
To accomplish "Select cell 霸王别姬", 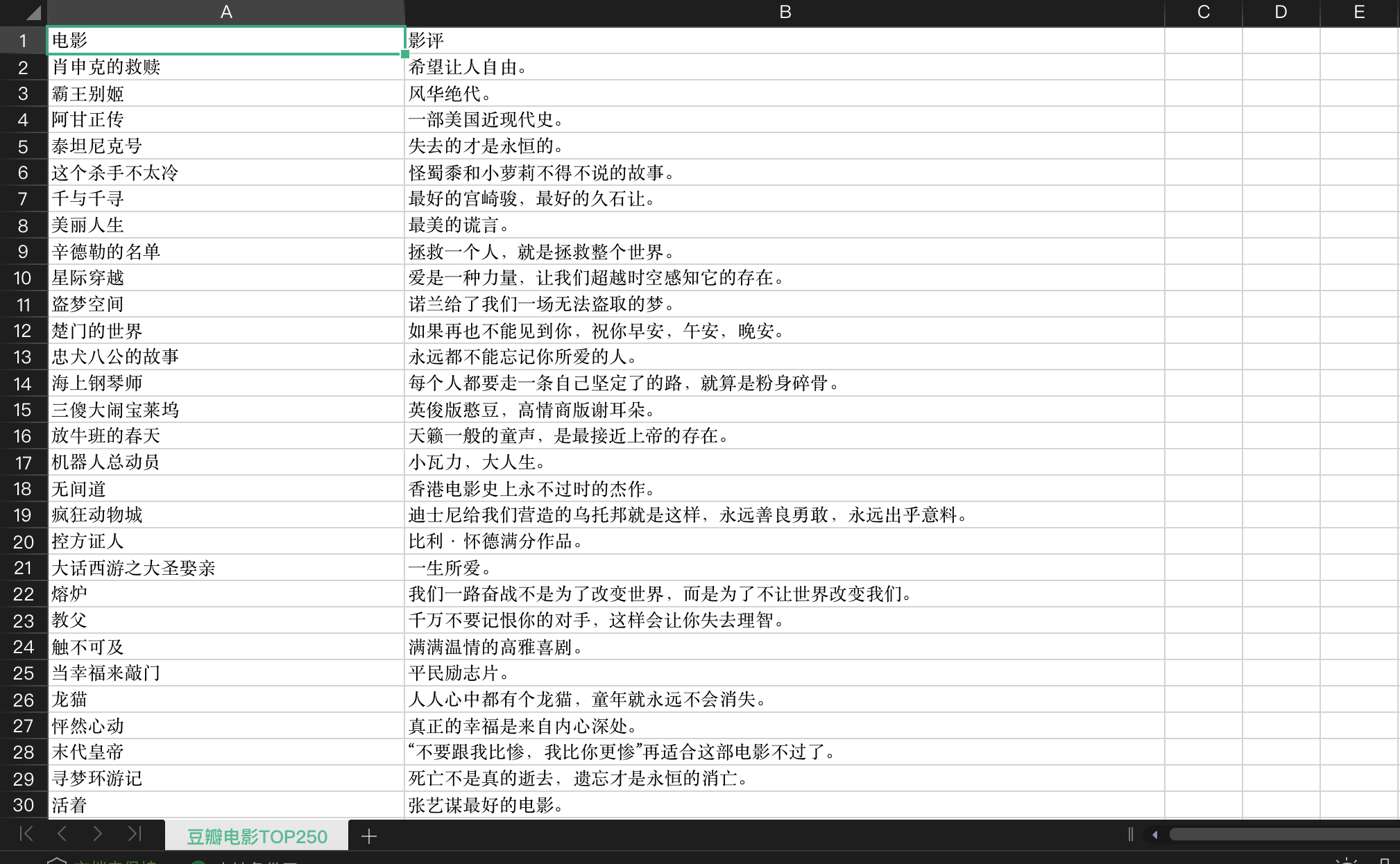I will click(x=226, y=94).
